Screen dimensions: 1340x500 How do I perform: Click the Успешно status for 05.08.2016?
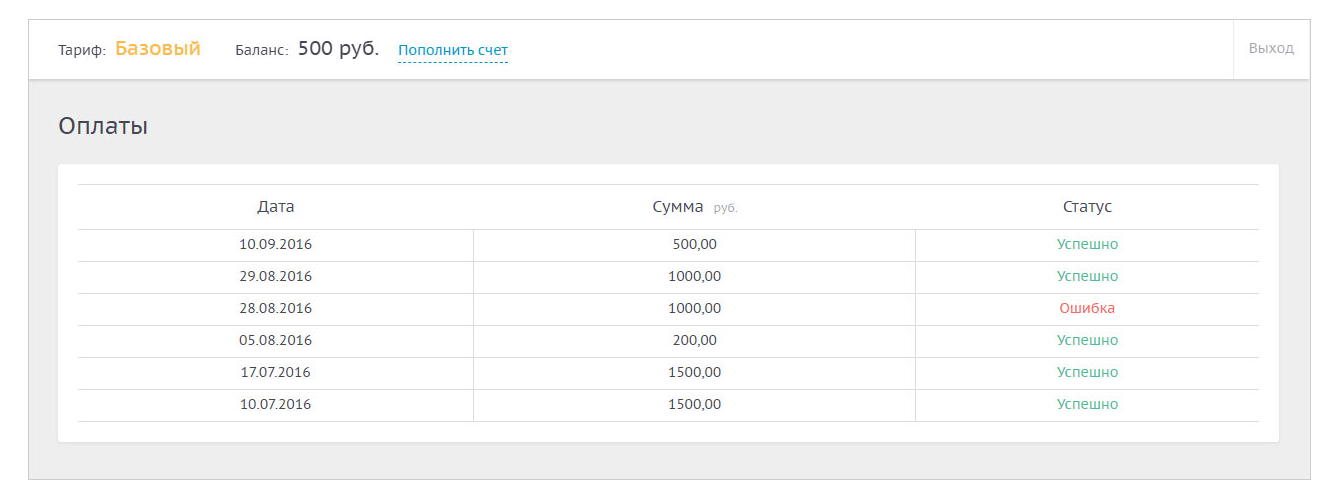pyautogui.click(x=1087, y=340)
